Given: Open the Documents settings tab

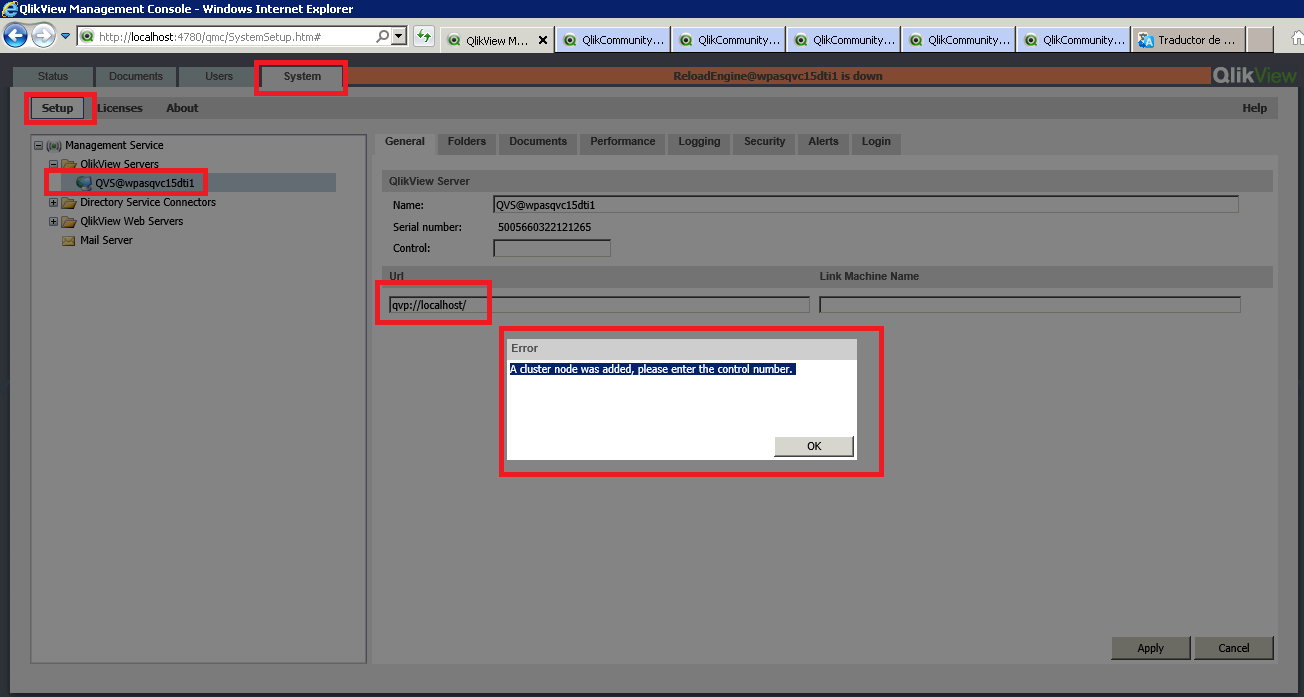Looking at the screenshot, I should coord(538,142).
